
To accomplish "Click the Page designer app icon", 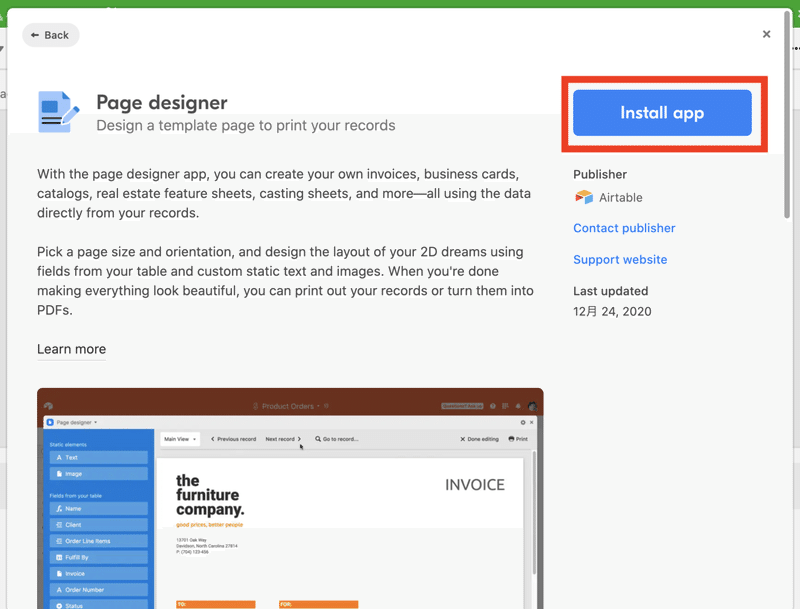I will click(59, 112).
